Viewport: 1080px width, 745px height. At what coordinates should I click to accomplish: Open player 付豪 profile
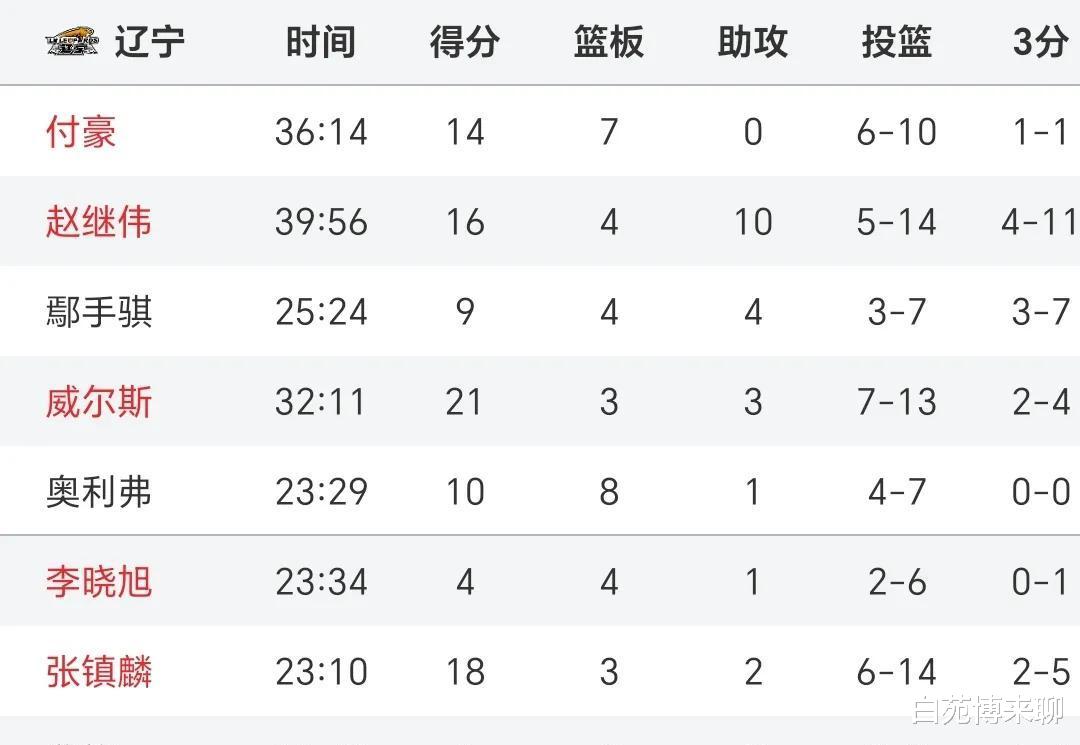point(81,132)
